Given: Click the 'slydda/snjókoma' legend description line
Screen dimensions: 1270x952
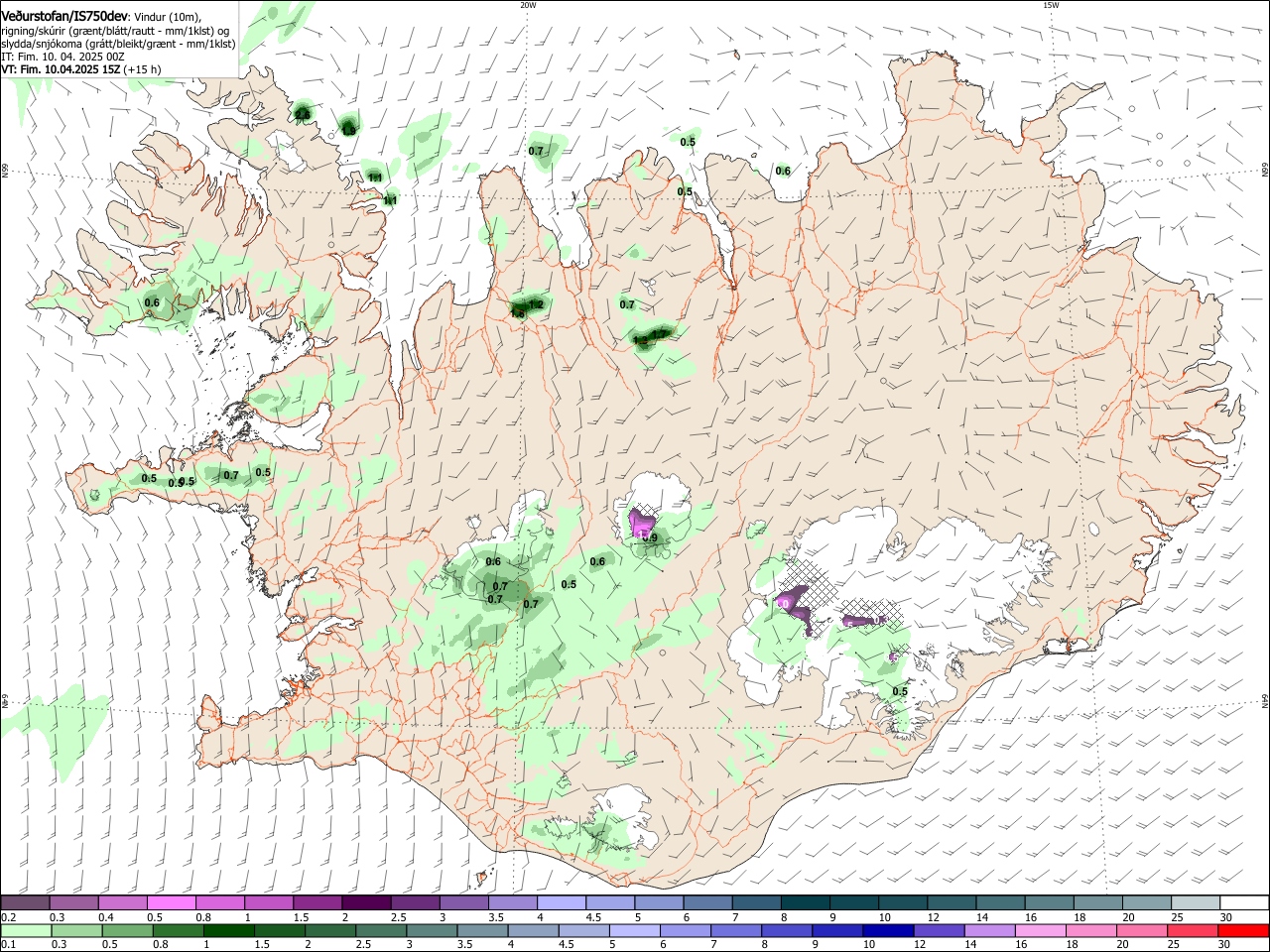Looking at the screenshot, I should pos(118,44).
